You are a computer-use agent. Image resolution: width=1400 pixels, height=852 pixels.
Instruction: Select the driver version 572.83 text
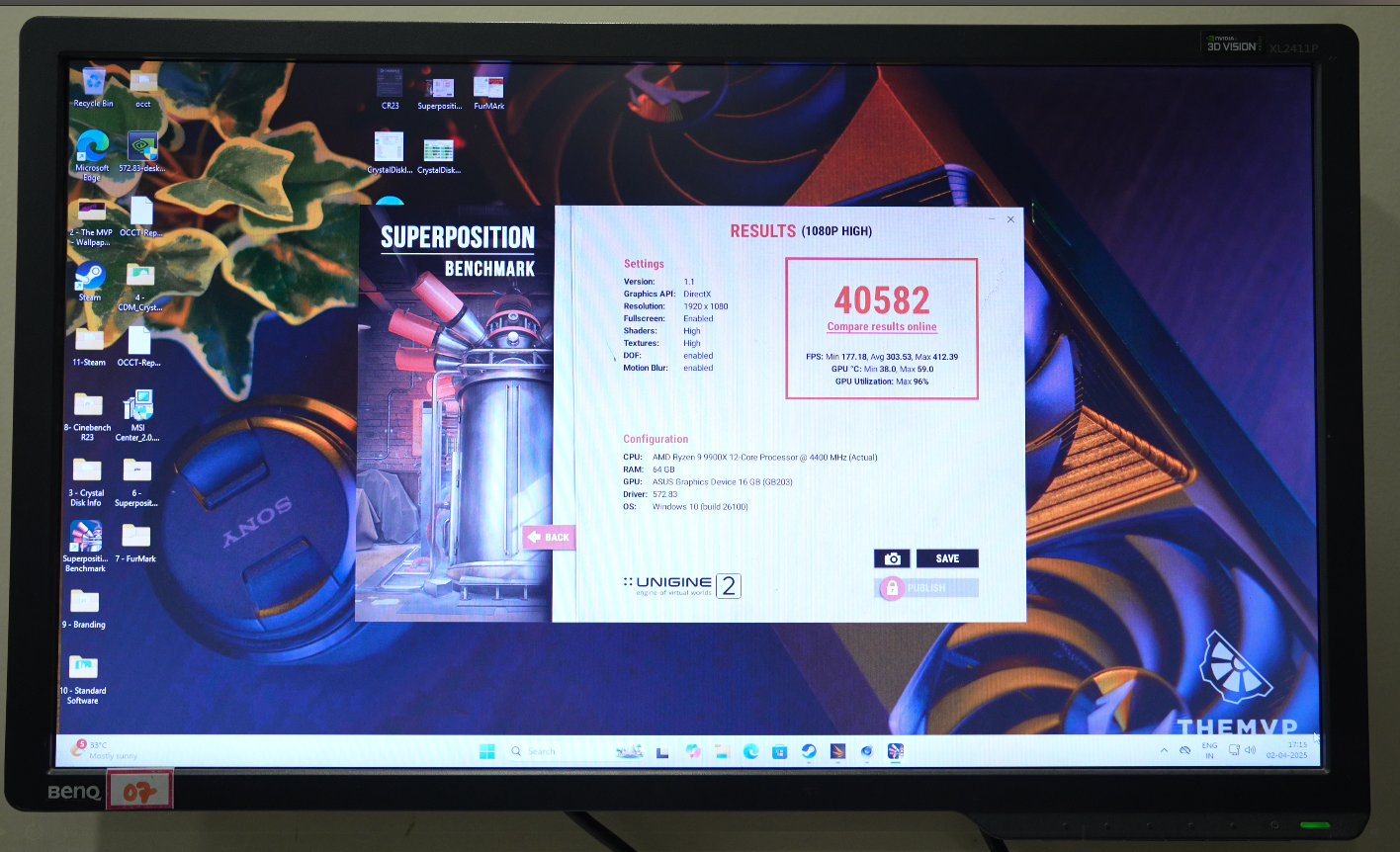tap(664, 494)
